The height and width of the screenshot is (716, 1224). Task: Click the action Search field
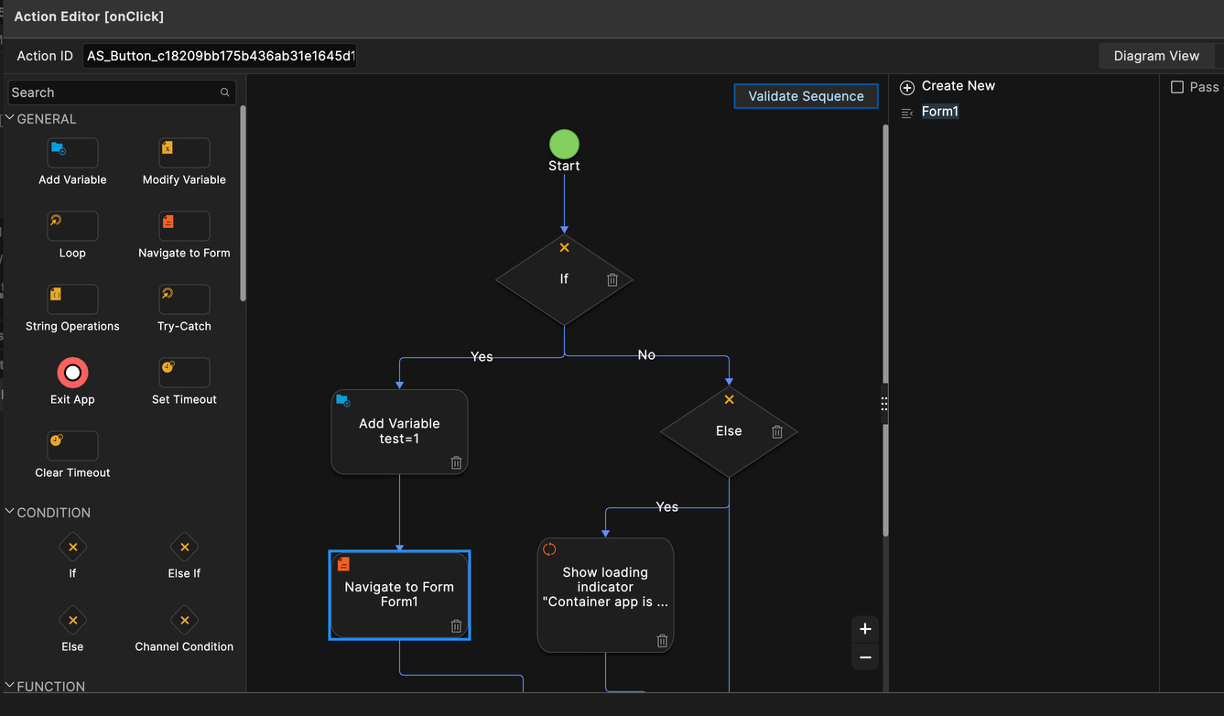[113, 92]
